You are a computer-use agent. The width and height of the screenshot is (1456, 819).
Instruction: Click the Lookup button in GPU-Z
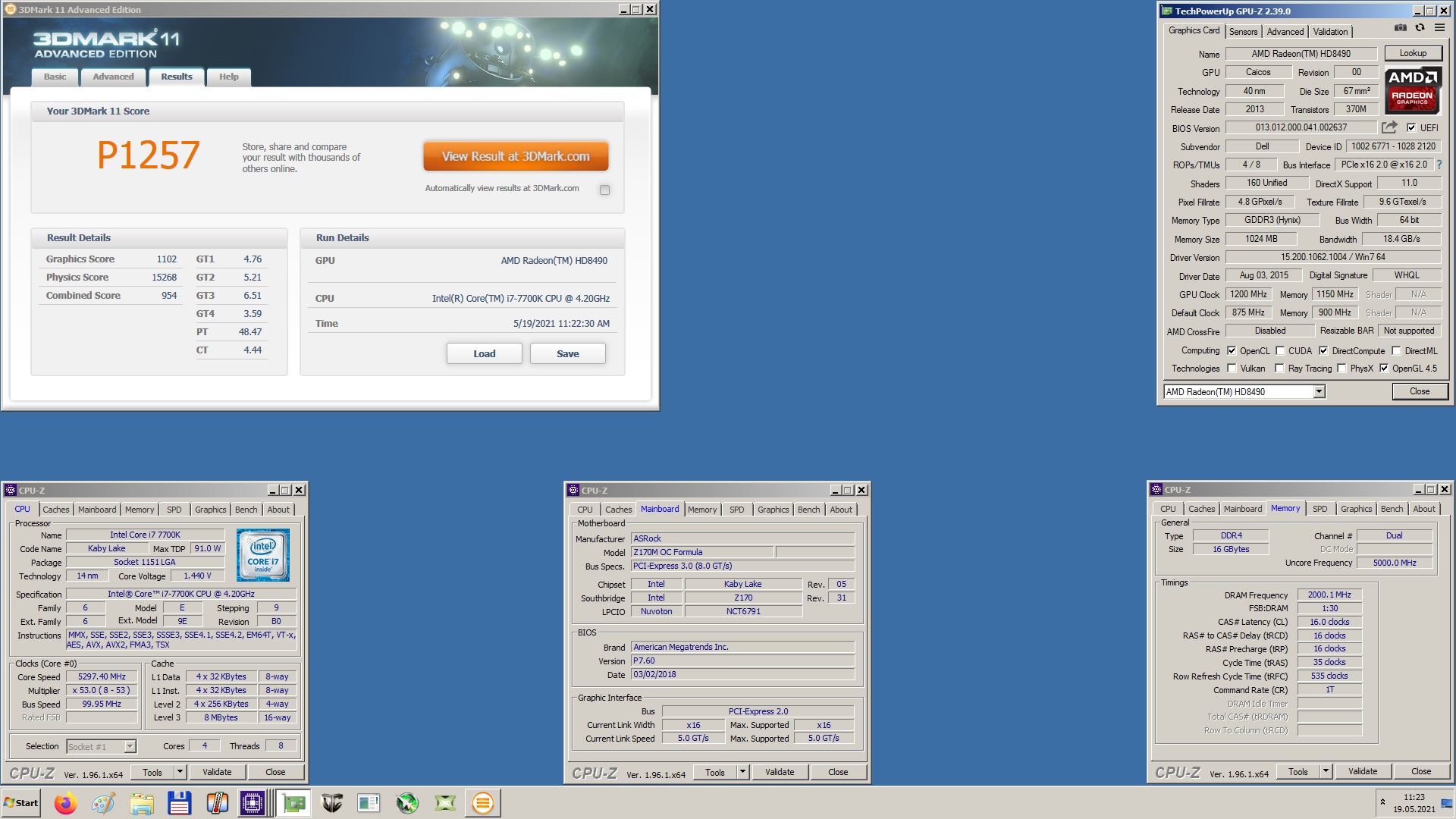1412,53
